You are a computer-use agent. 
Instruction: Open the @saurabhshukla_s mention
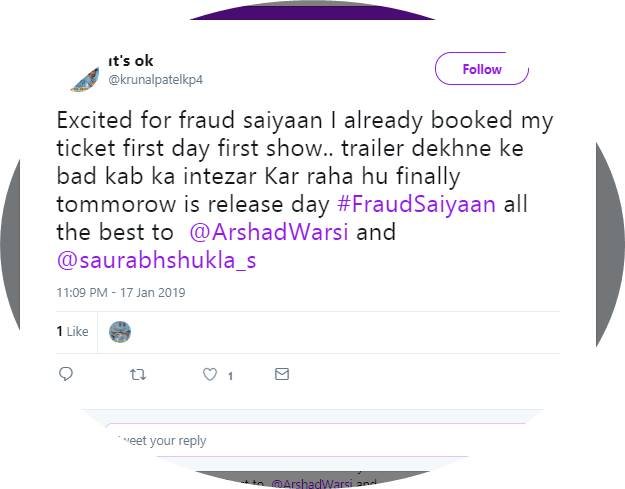coord(144,260)
